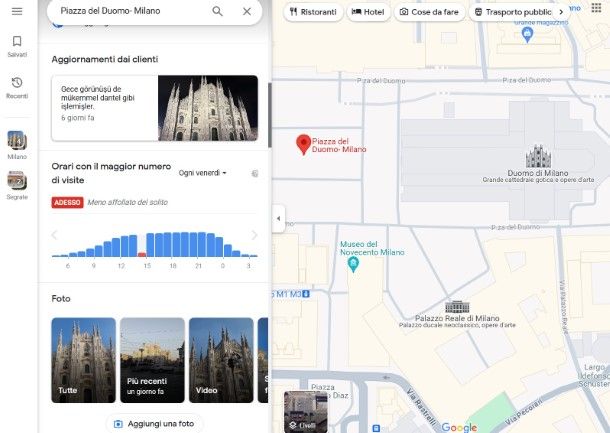Select the Cose da fare chip
The image size is (610, 433).
pos(429,12)
